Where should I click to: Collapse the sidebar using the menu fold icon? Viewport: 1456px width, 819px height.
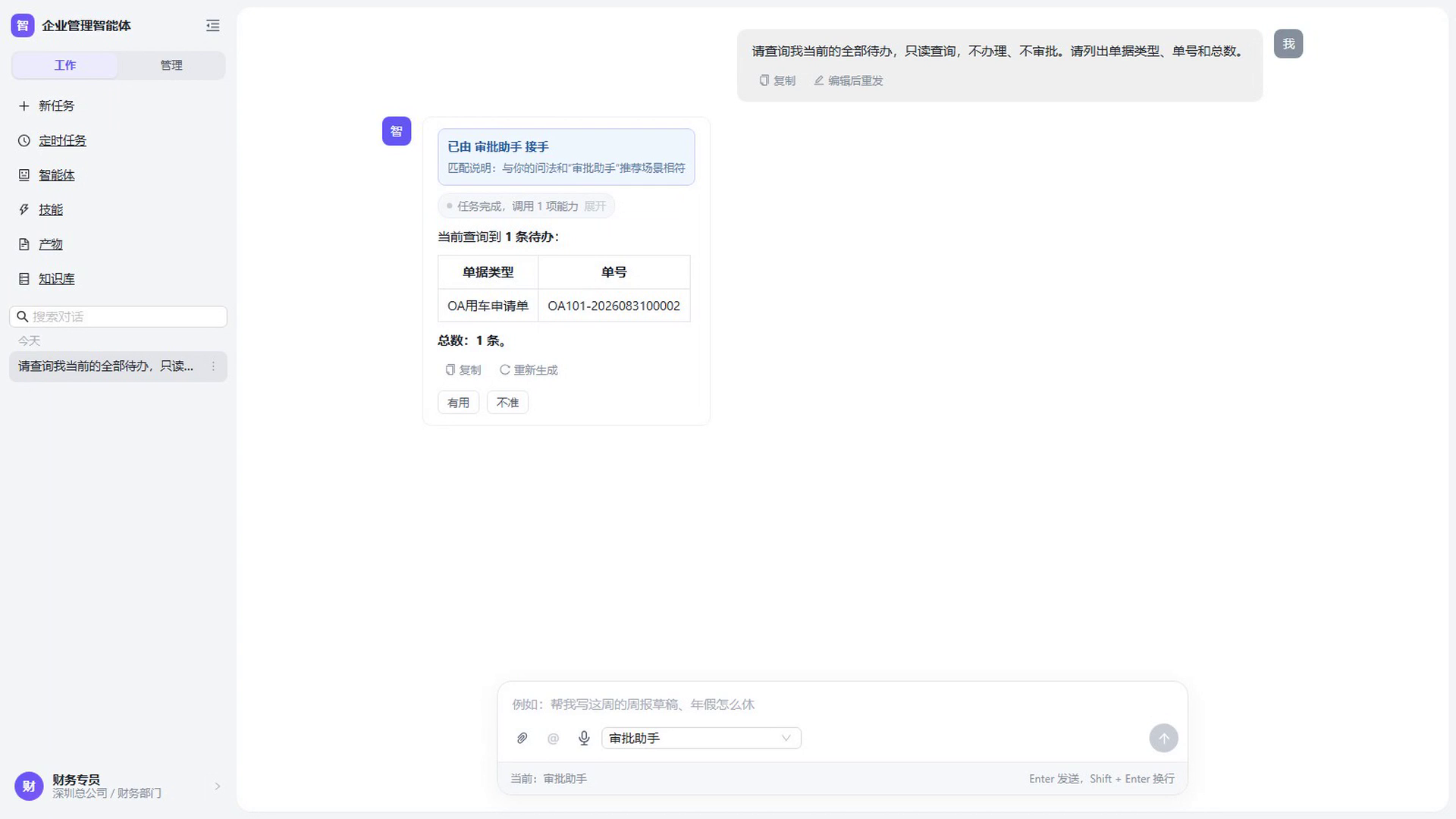tap(213, 26)
